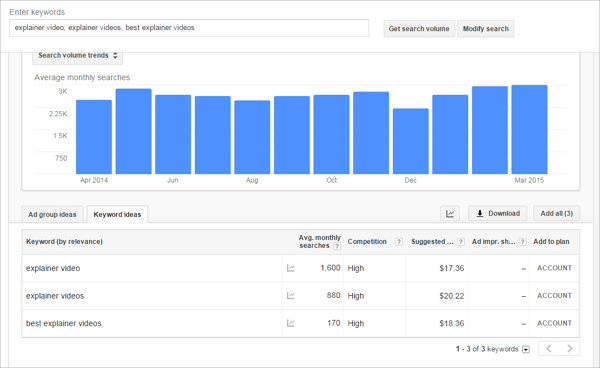Click the Modify search button
This screenshot has height=368, width=600.
pyautogui.click(x=486, y=29)
